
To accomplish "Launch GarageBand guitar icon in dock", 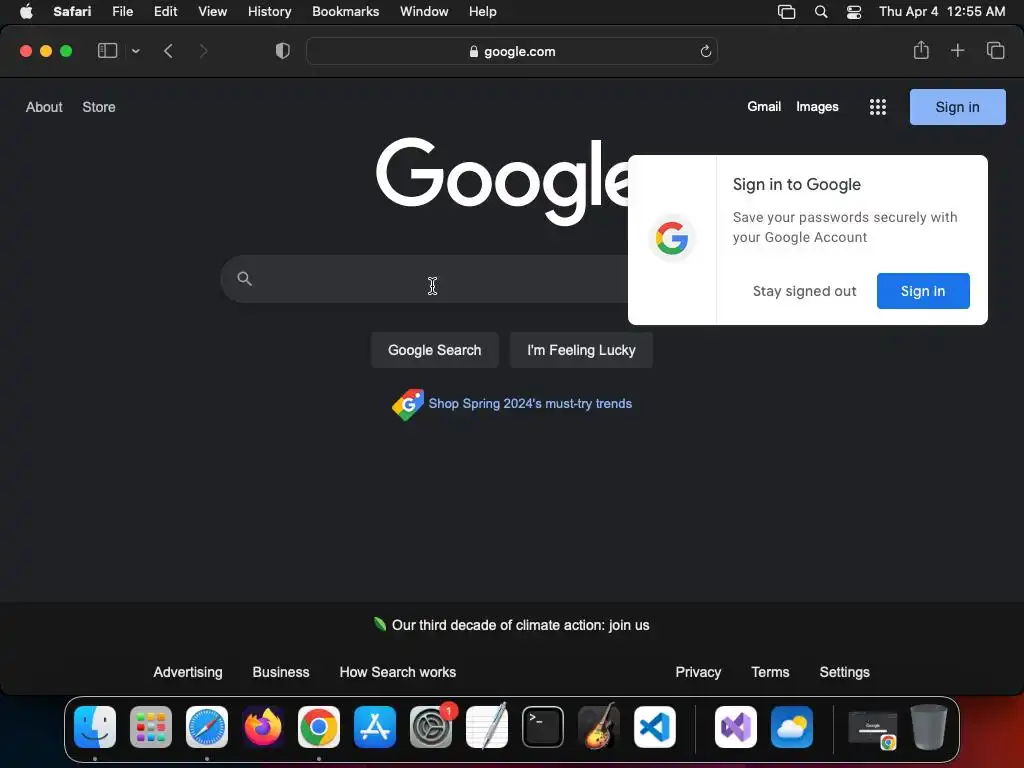I will 599,727.
